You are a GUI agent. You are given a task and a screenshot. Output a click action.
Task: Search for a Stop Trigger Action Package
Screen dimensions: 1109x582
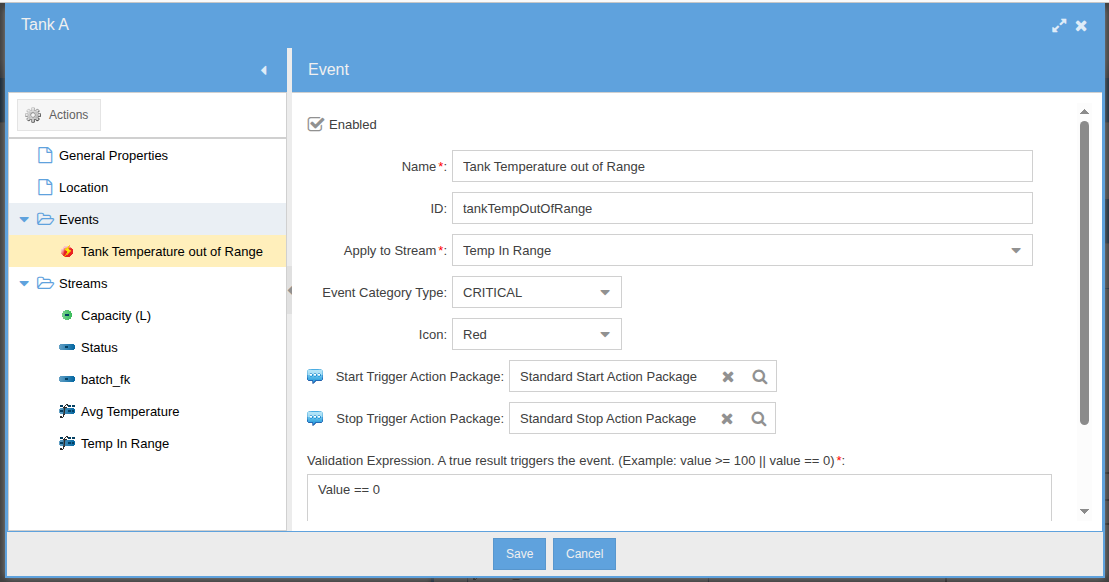coord(759,419)
